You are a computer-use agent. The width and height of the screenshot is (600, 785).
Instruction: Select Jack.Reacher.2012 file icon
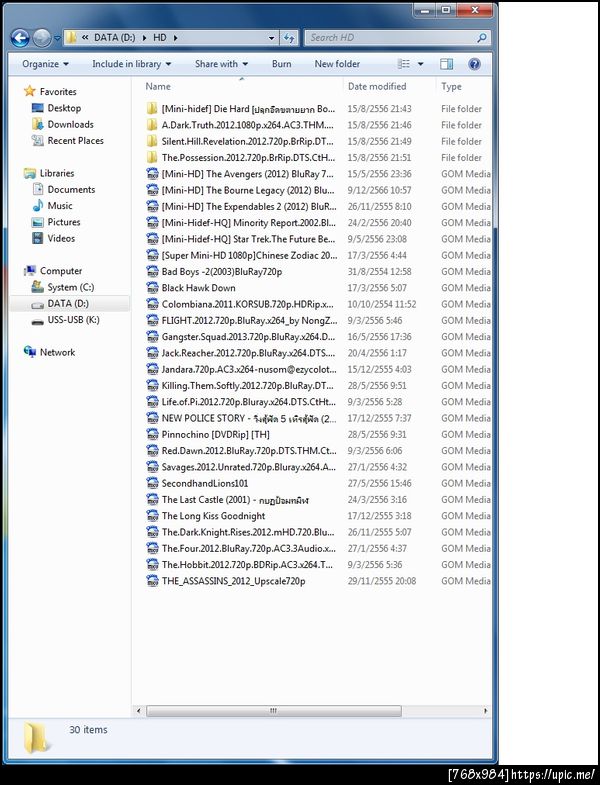point(152,353)
